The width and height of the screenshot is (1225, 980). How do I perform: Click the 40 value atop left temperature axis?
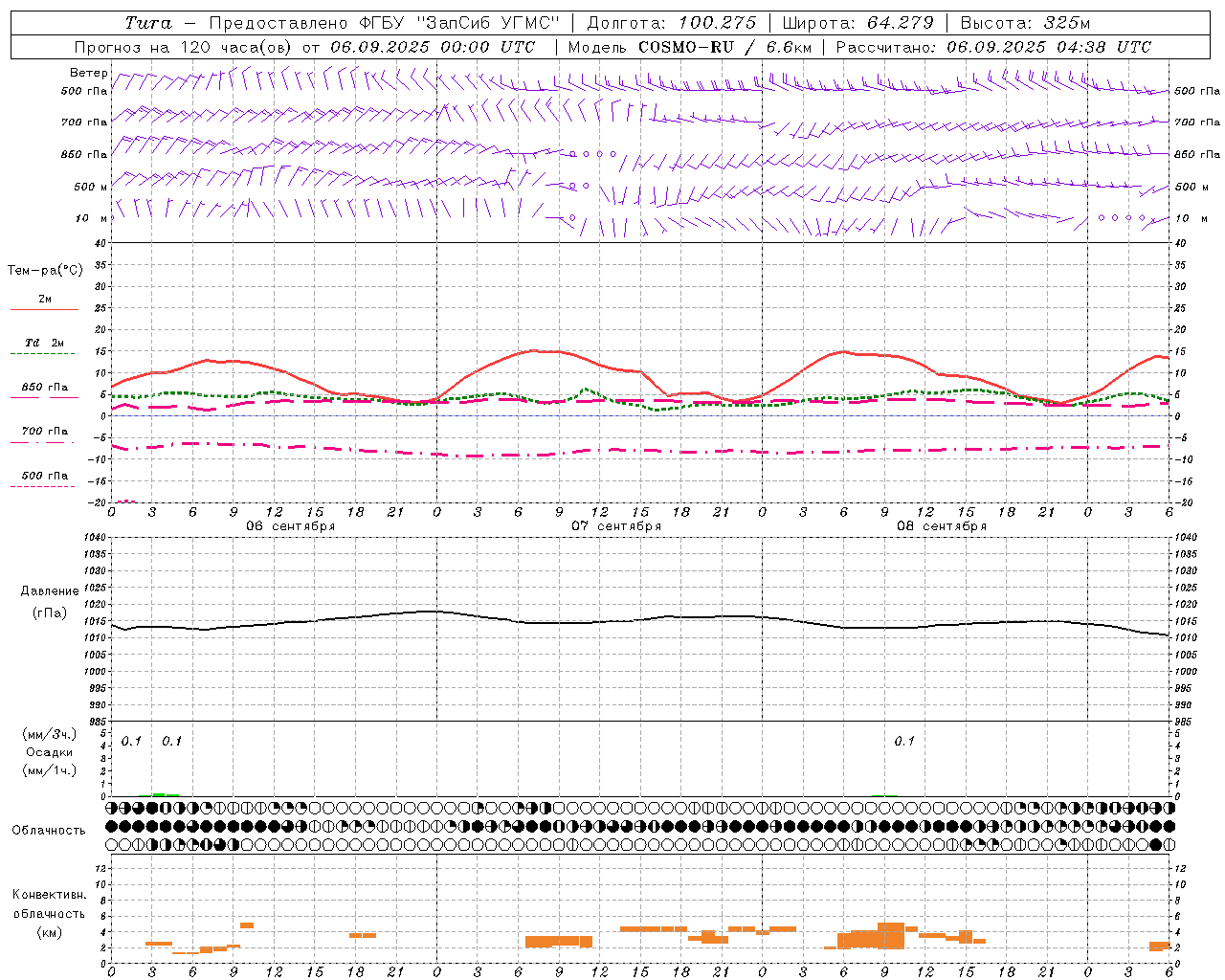click(x=100, y=243)
